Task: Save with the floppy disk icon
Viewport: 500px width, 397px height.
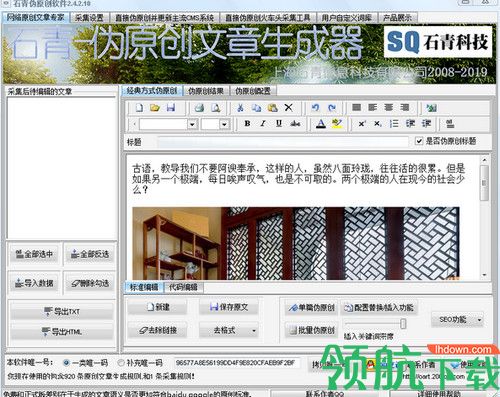Action: [x=171, y=108]
